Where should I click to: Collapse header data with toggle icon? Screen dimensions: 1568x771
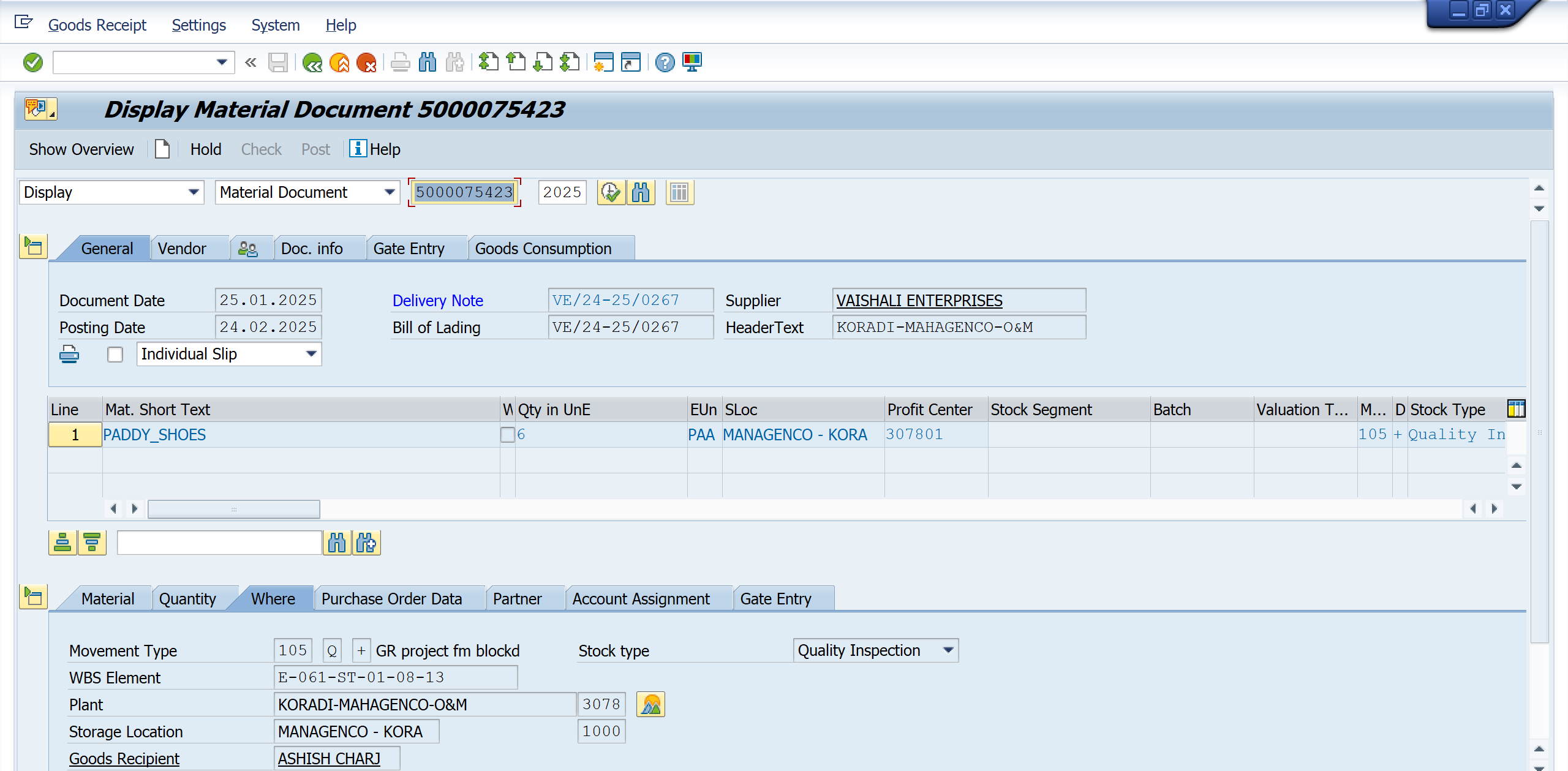tap(33, 247)
